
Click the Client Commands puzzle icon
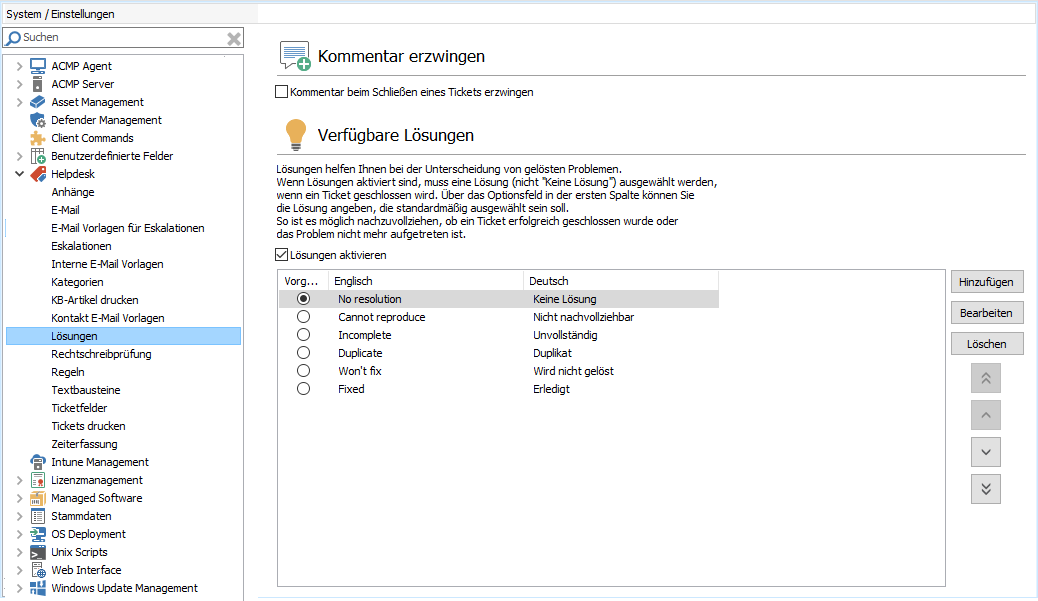click(x=37, y=138)
